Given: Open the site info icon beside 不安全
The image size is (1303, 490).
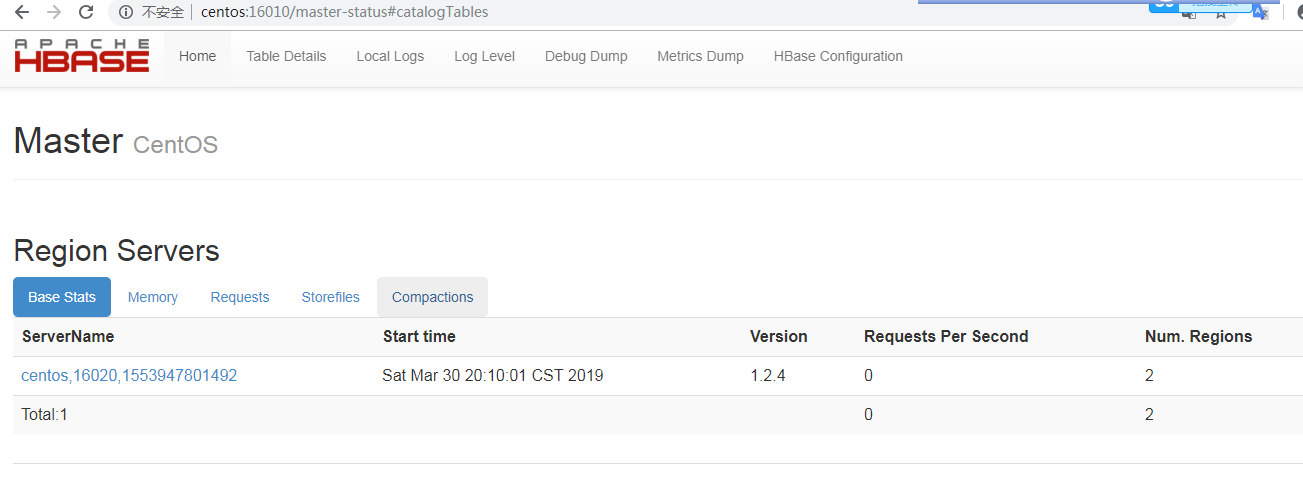Looking at the screenshot, I should pos(126,13).
